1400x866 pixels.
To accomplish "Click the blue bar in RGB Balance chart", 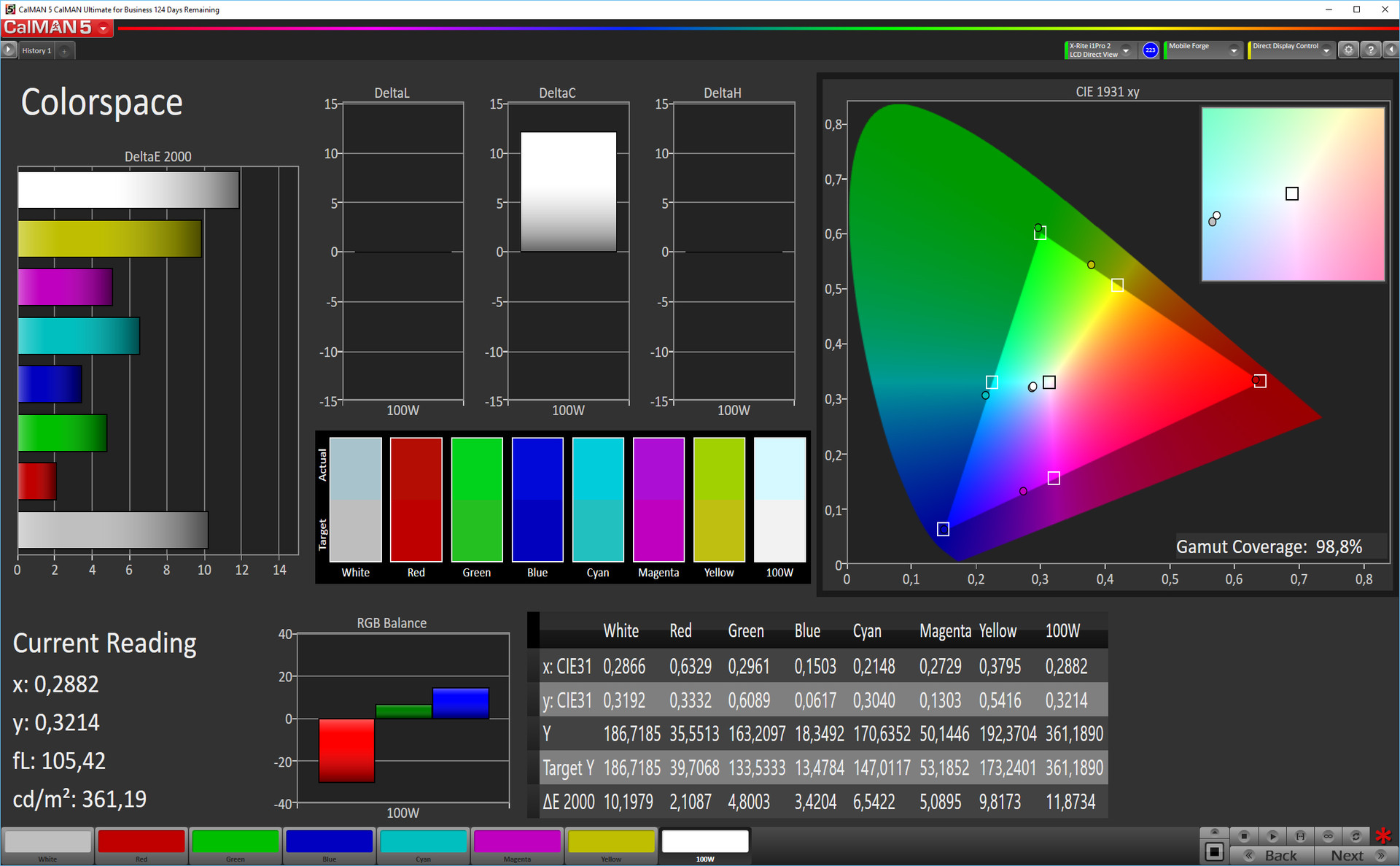I will (460, 703).
